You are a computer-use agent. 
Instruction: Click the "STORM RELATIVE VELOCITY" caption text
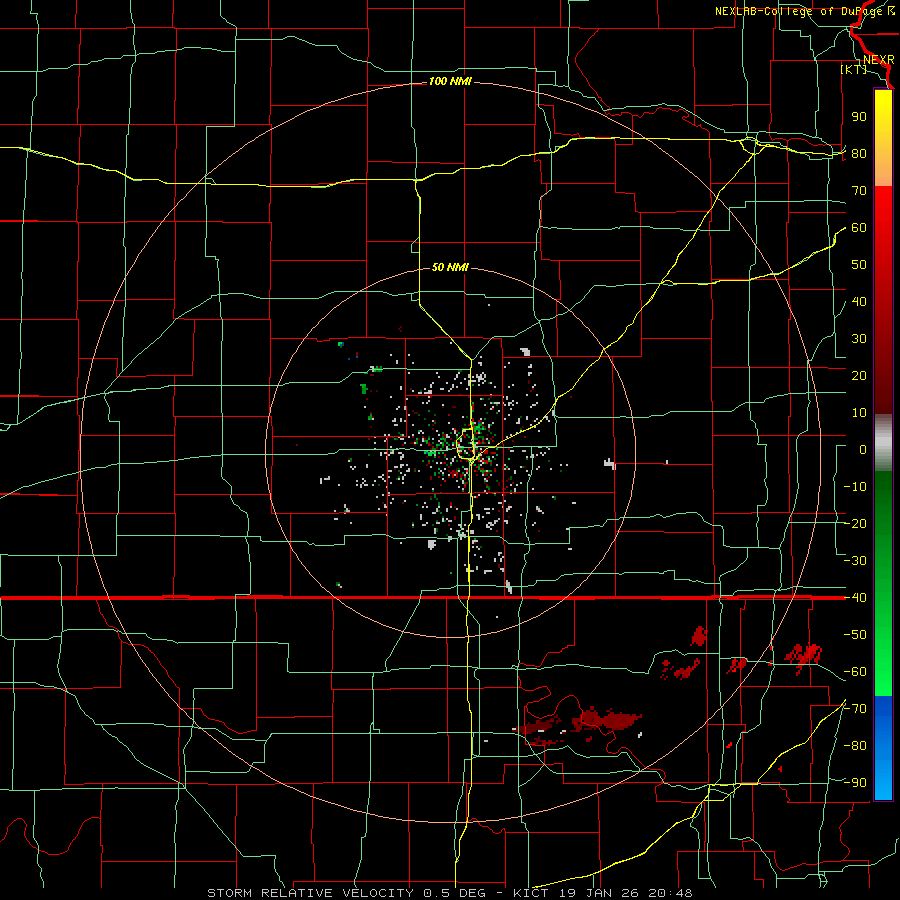(x=313, y=893)
